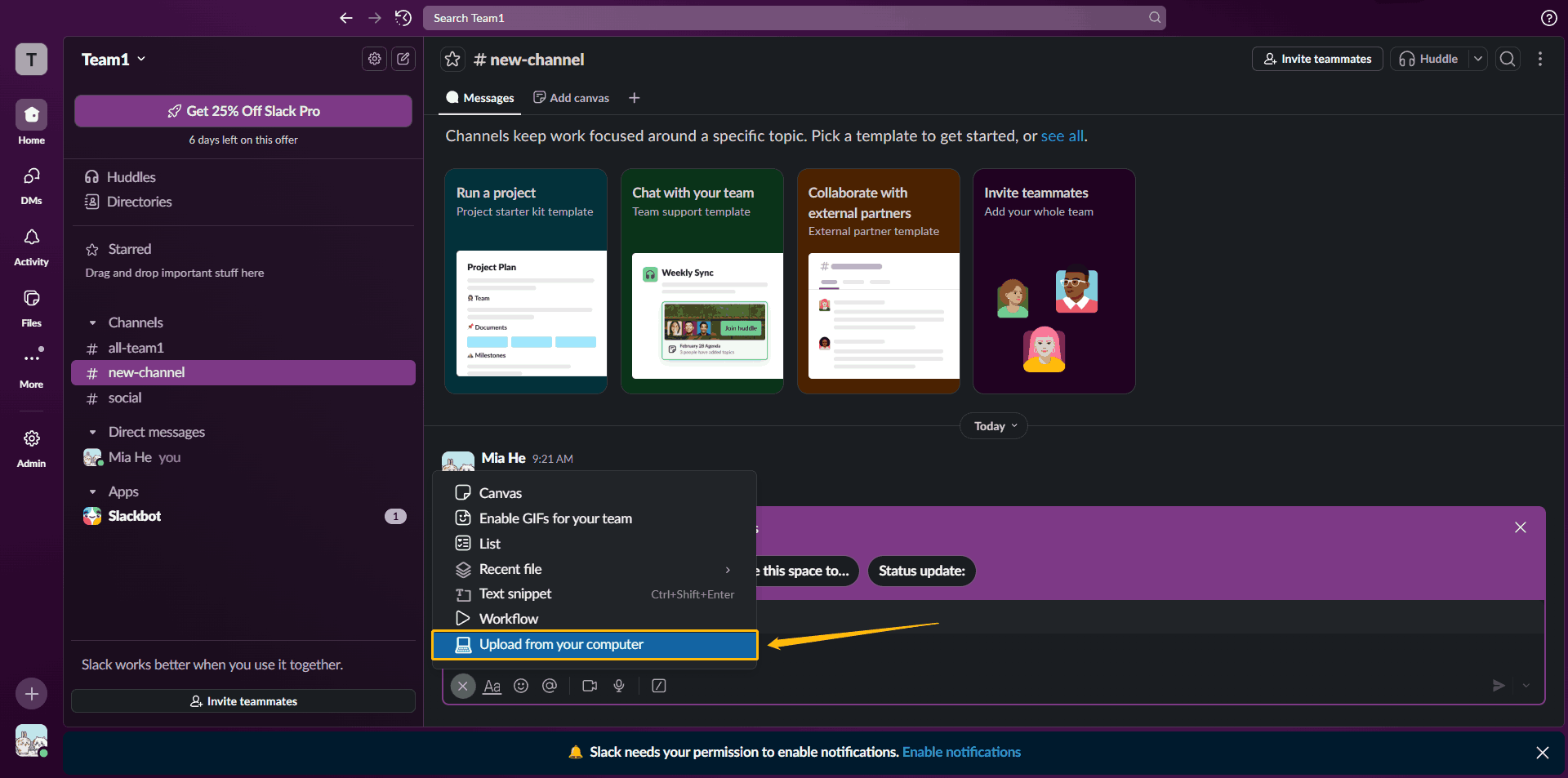Collapse the Channels section
This screenshot has width=1568, height=778.
pos(92,322)
